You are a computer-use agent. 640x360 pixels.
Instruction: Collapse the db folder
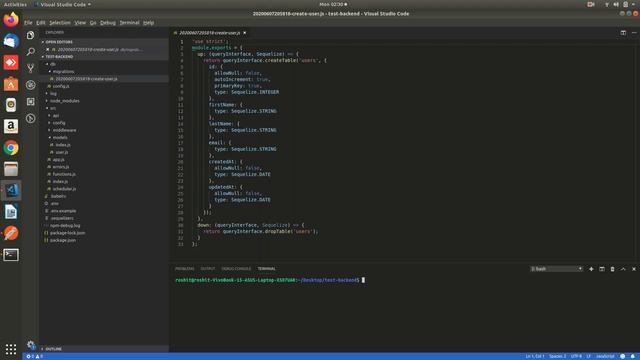click(x=53, y=64)
